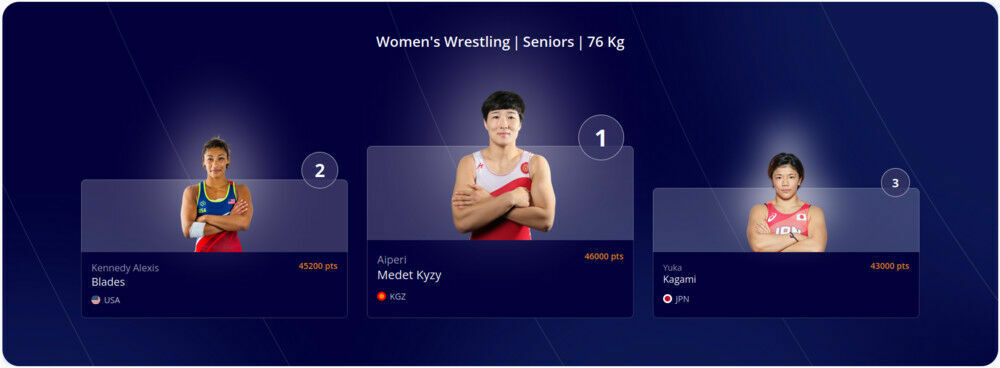The height and width of the screenshot is (368, 1000).
Task: Click the 45200 pts score
Action: pyautogui.click(x=318, y=266)
